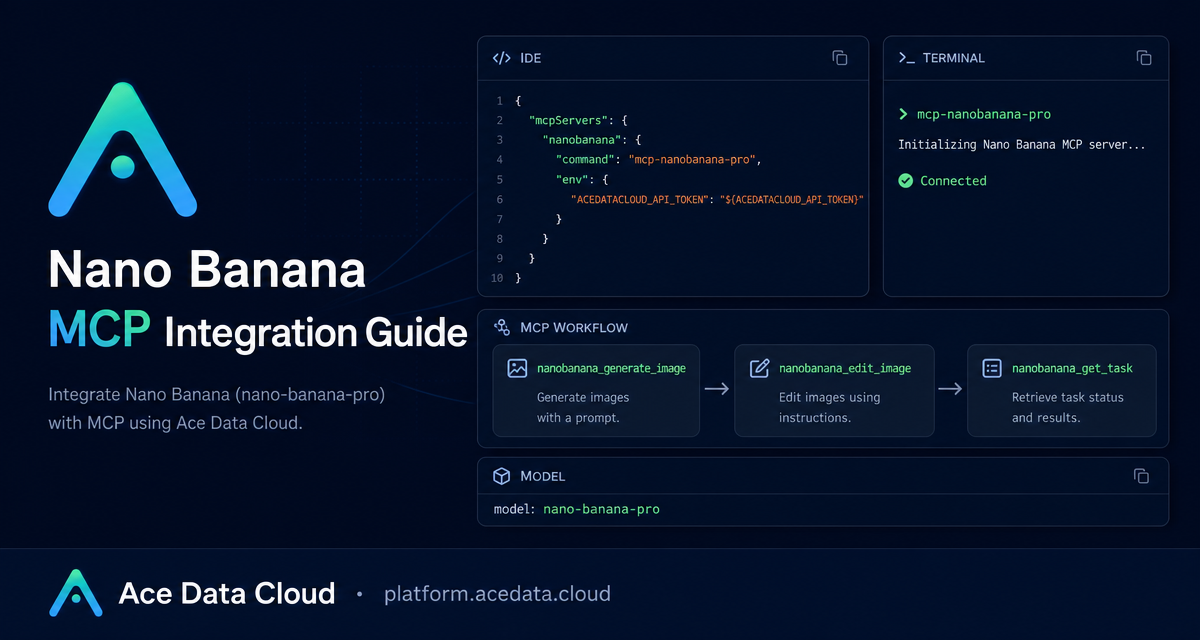Click the "env" key on line 5
The image size is (1200, 640).
click(574, 180)
